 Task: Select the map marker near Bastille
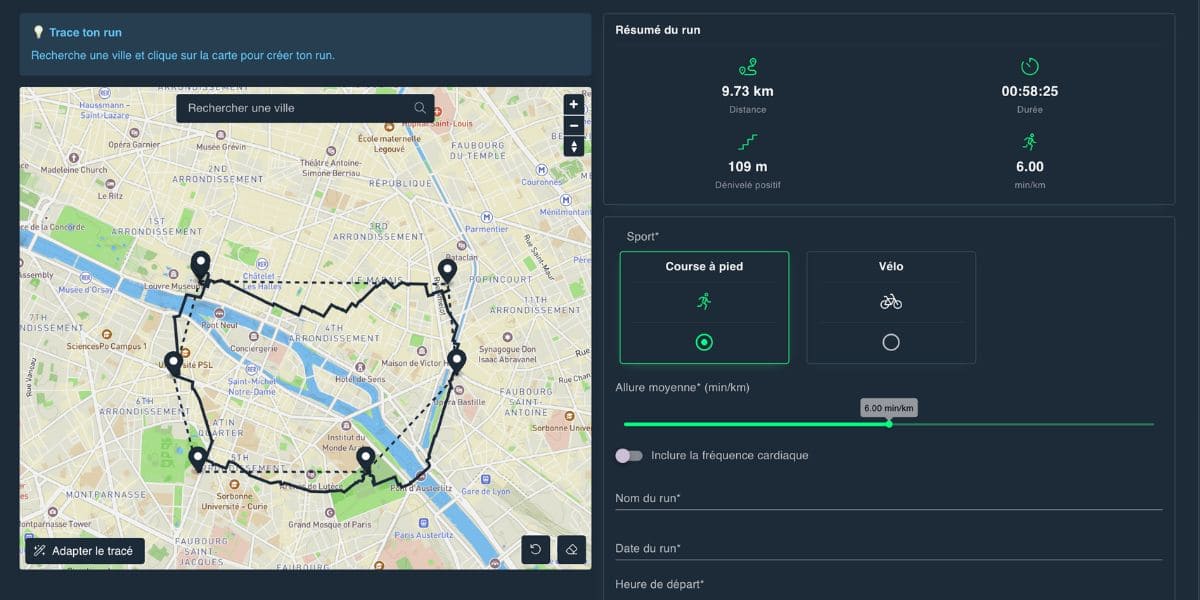(x=457, y=361)
